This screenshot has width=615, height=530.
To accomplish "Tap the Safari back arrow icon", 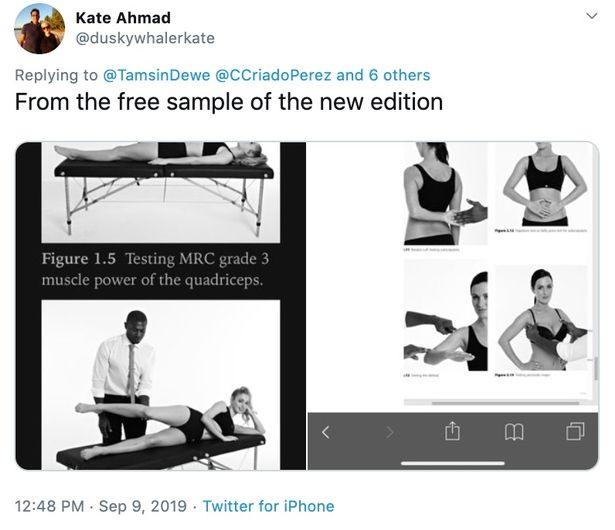I will (x=325, y=432).
